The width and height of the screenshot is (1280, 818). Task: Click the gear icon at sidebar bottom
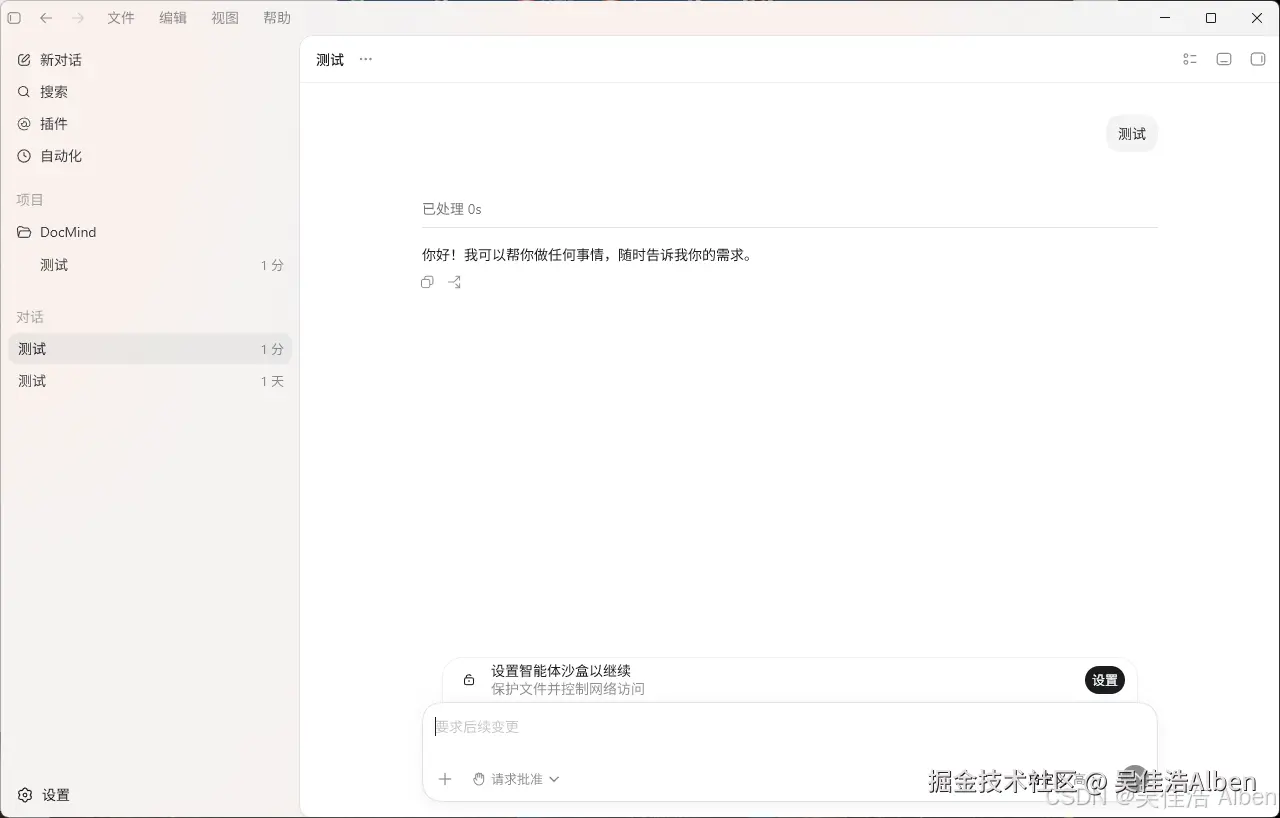click(x=25, y=795)
